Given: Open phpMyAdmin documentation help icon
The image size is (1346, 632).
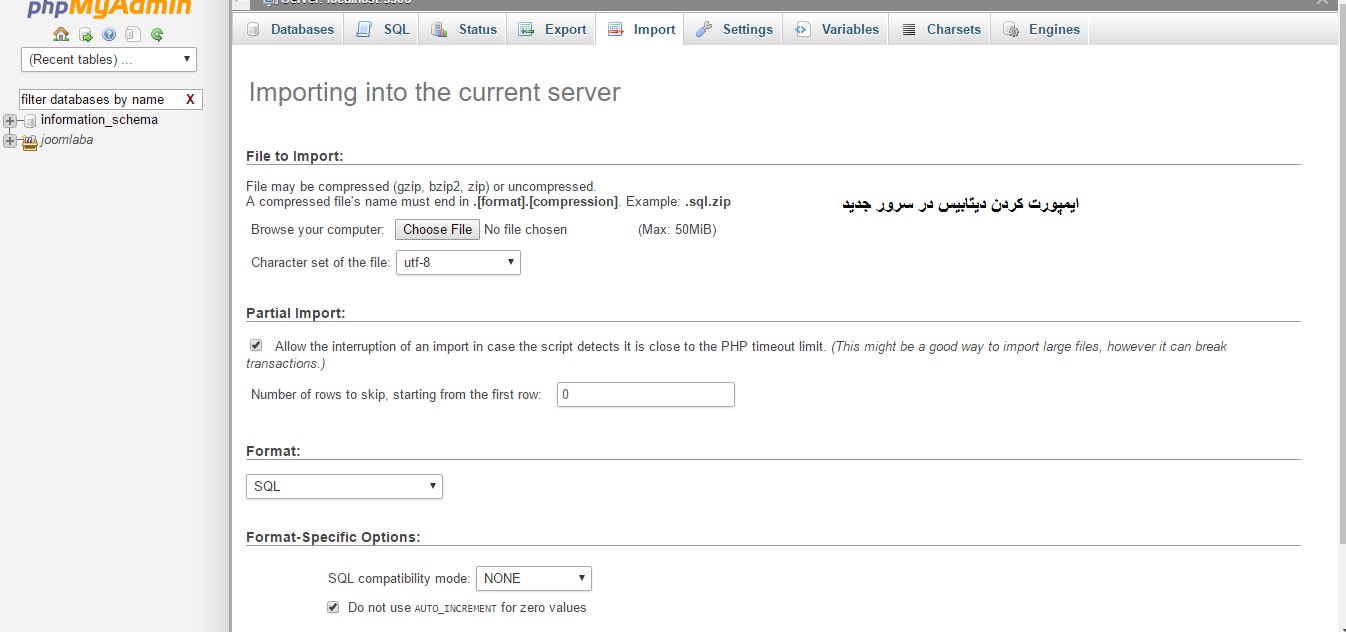Looking at the screenshot, I should pos(109,35).
